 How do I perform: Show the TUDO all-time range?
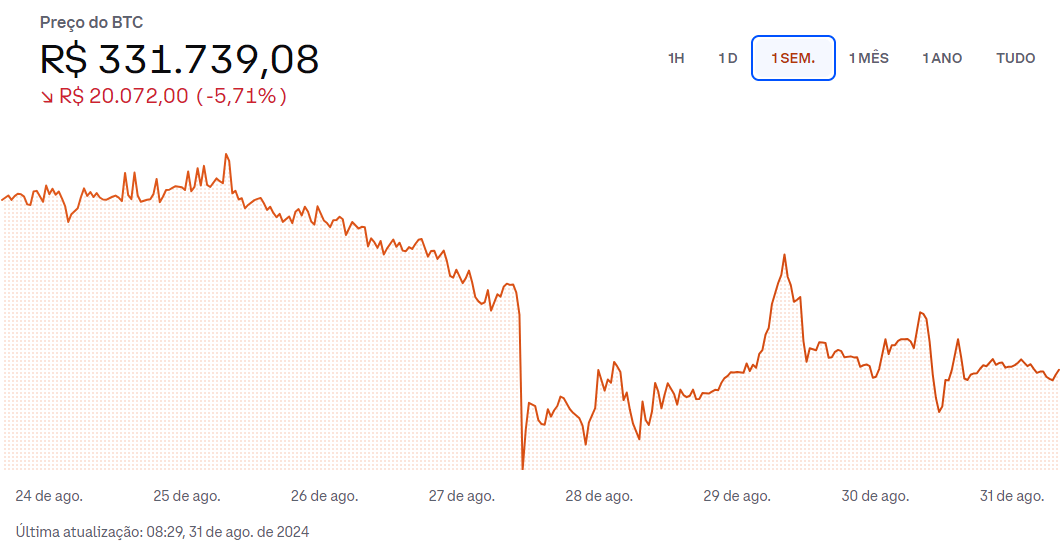[1016, 58]
